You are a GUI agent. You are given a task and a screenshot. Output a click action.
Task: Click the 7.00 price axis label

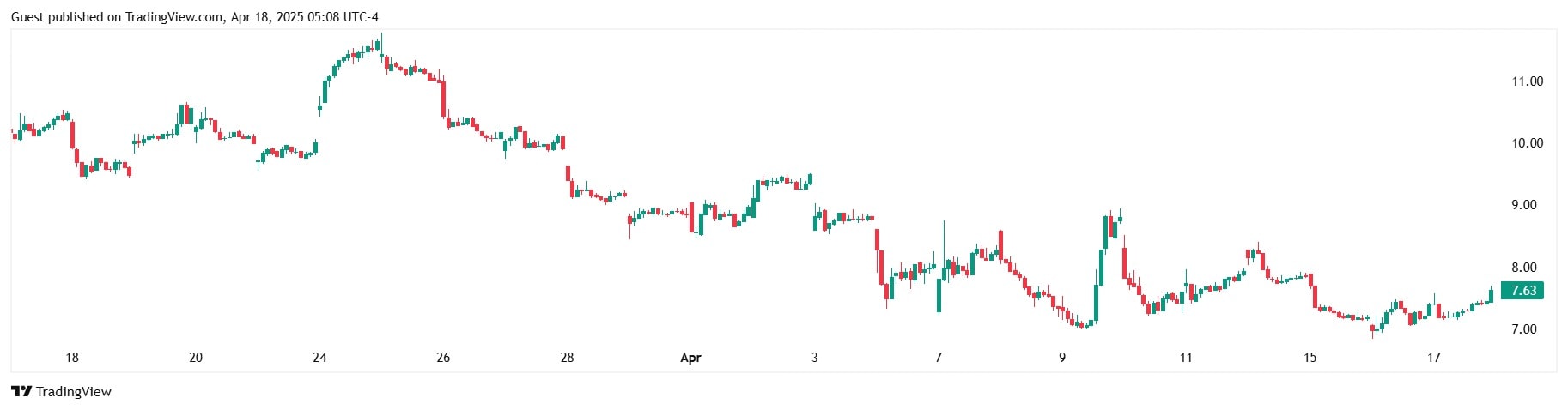[1524, 329]
